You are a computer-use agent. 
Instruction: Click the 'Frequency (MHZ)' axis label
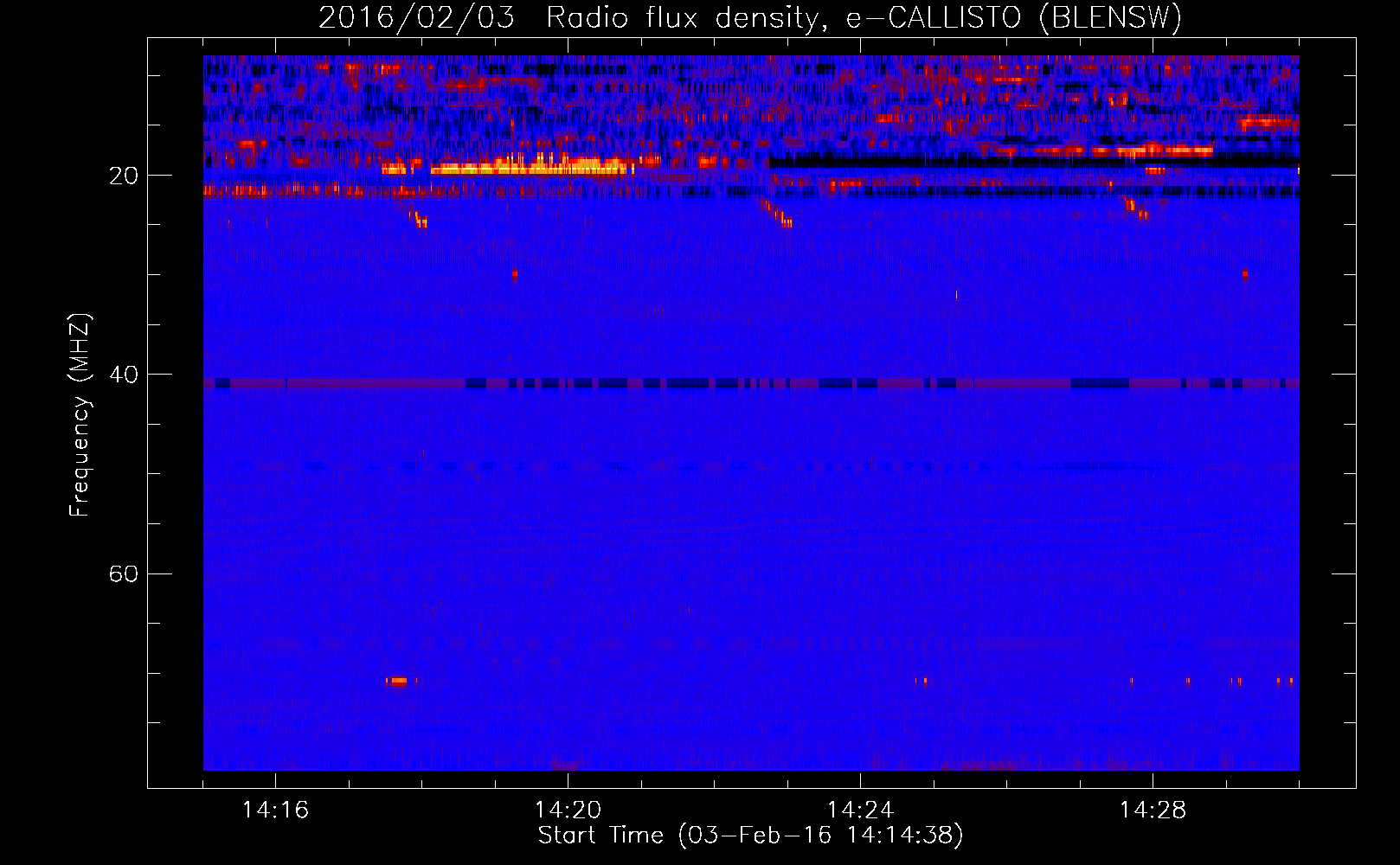[80, 415]
